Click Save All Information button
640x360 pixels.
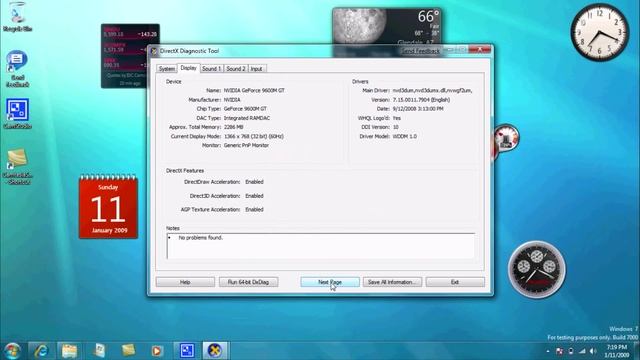point(392,282)
